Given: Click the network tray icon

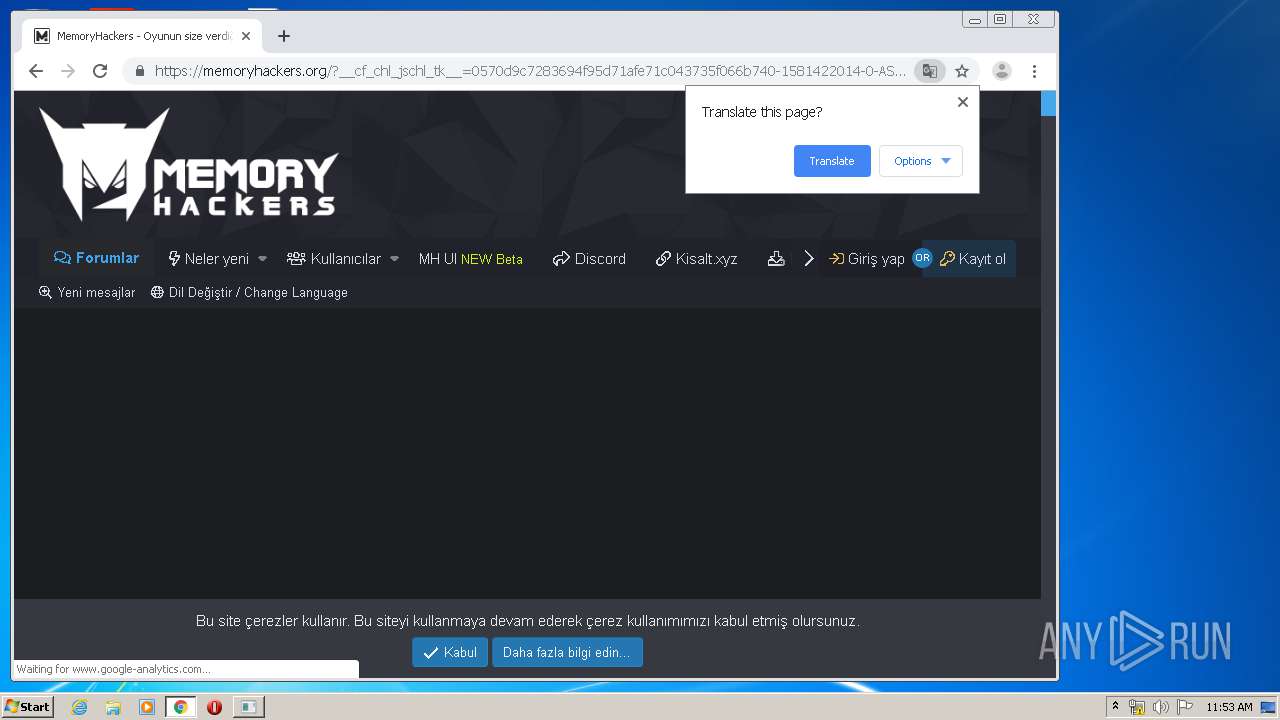Looking at the screenshot, I should (x=1137, y=707).
